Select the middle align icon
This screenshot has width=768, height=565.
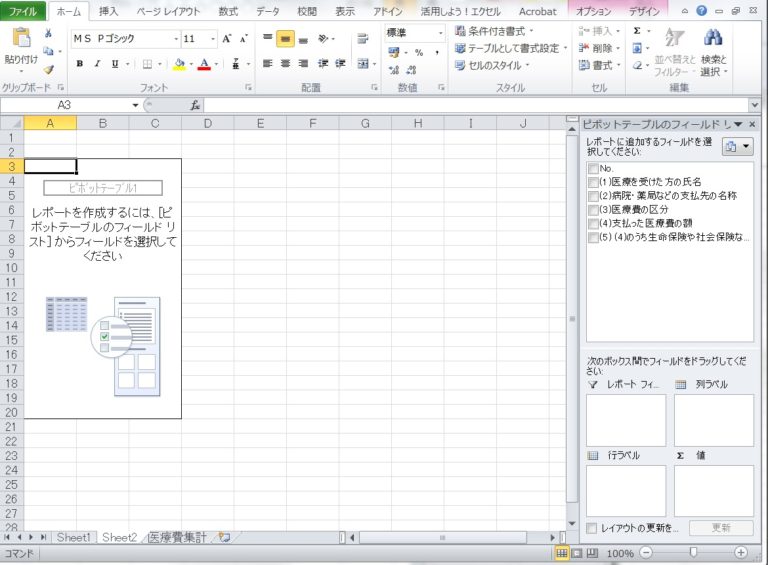tap(285, 39)
